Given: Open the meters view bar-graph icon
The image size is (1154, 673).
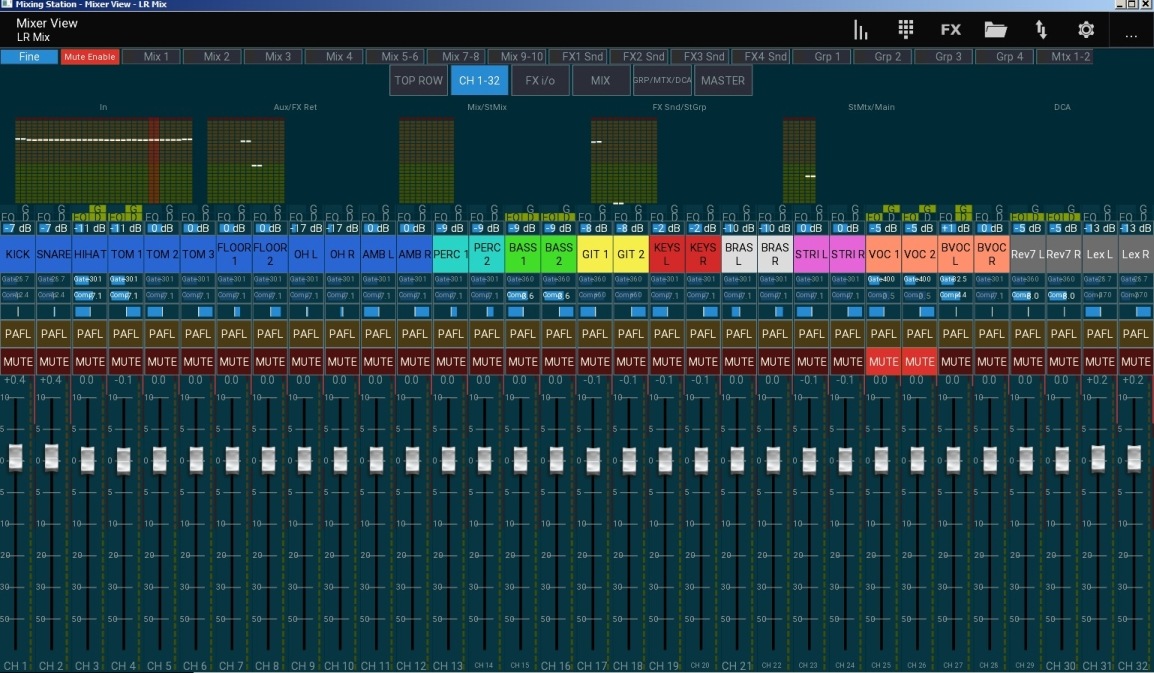Looking at the screenshot, I should pyautogui.click(x=860, y=30).
